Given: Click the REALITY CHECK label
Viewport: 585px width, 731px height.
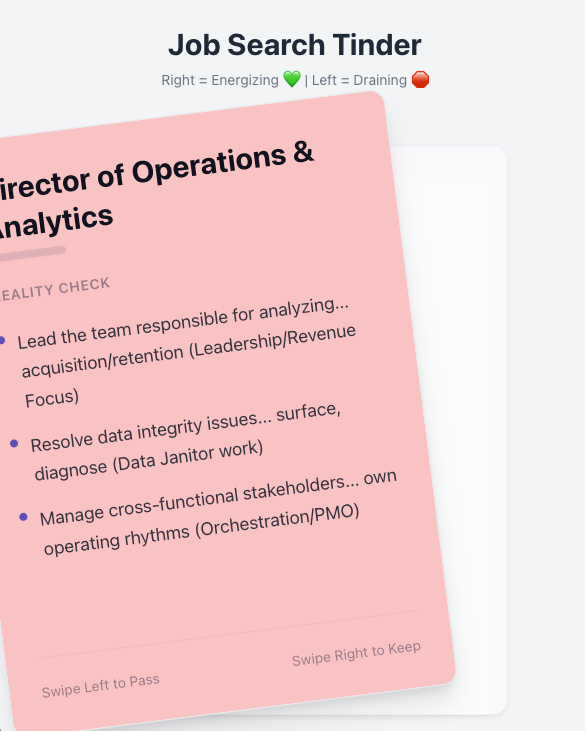Looking at the screenshot, I should tap(55, 289).
